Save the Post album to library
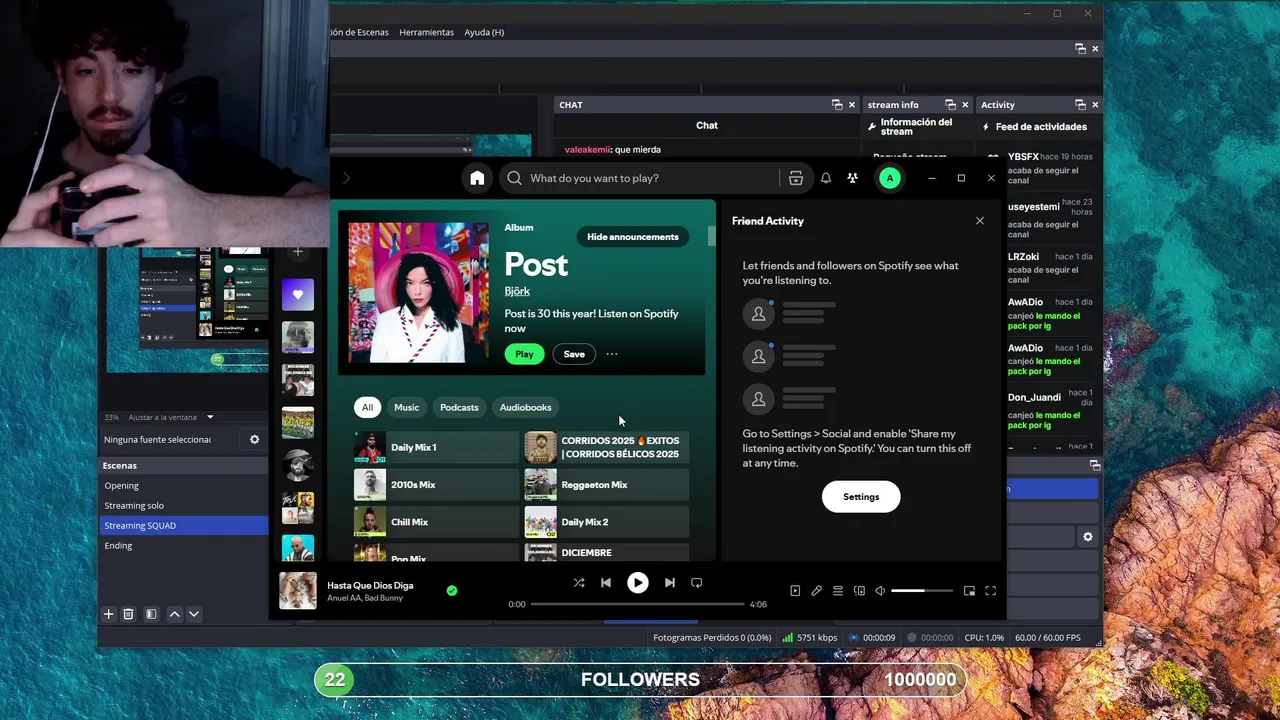Viewport: 1280px width, 720px height. 574,354
